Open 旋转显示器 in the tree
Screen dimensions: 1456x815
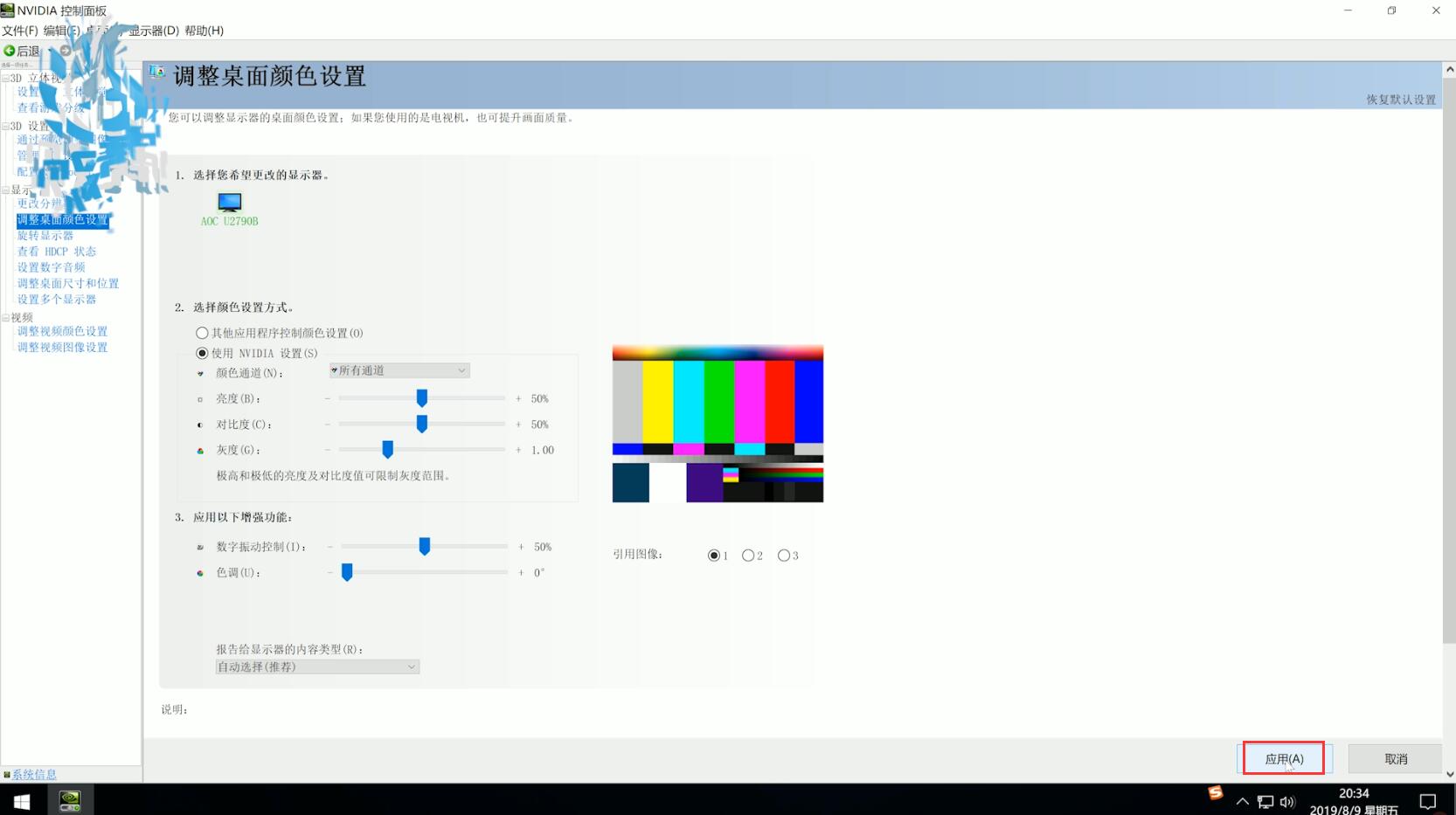pos(45,236)
